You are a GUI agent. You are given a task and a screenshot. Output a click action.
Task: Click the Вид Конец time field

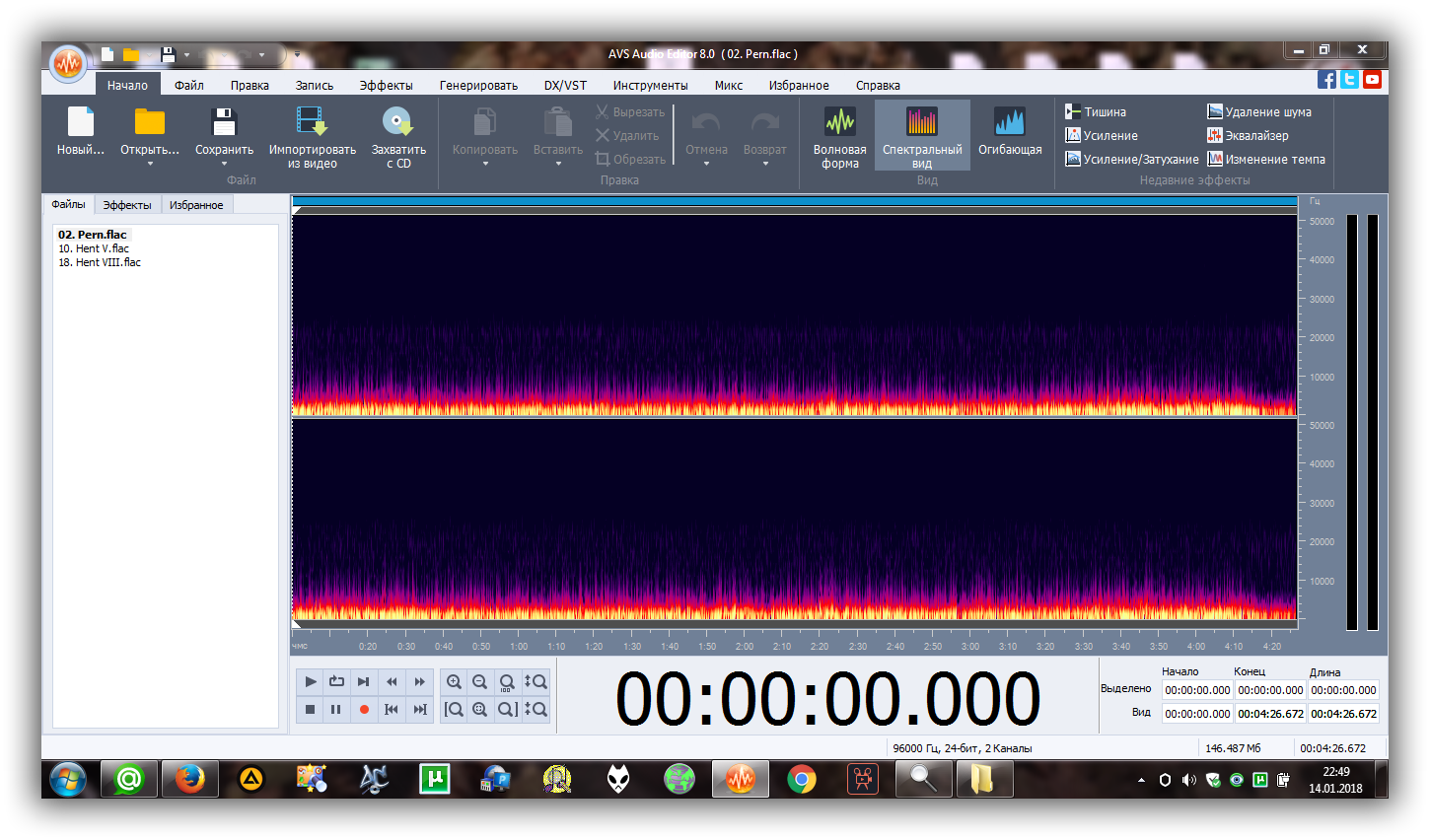pyautogui.click(x=1270, y=714)
